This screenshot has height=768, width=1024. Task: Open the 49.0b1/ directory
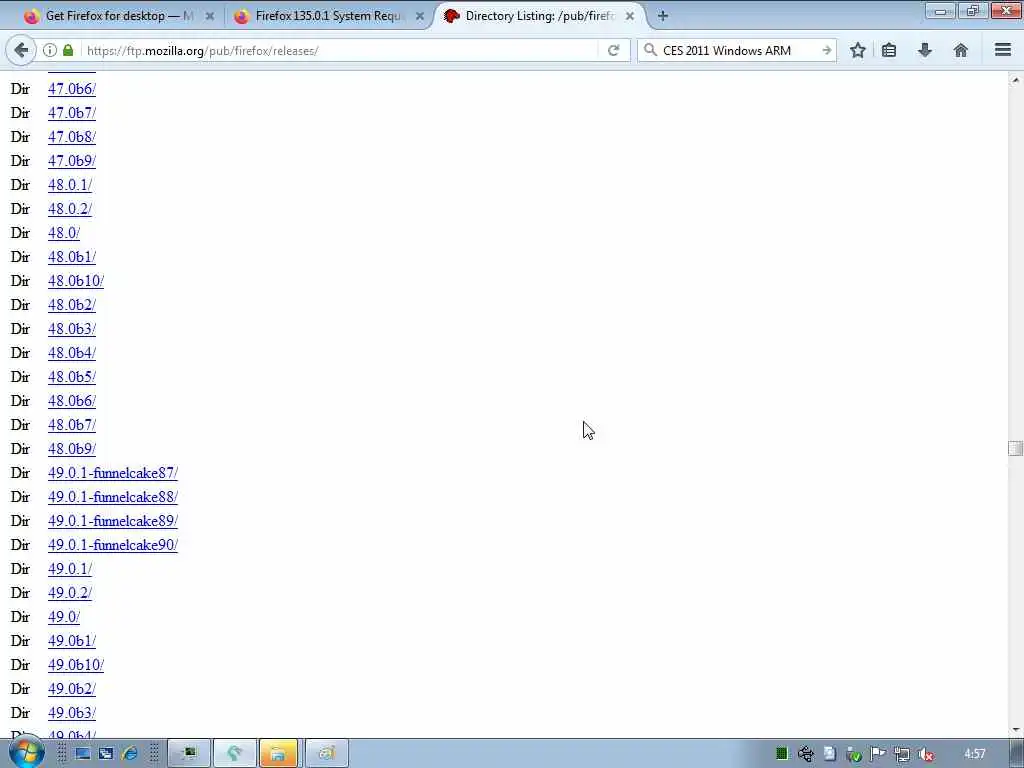point(72,641)
